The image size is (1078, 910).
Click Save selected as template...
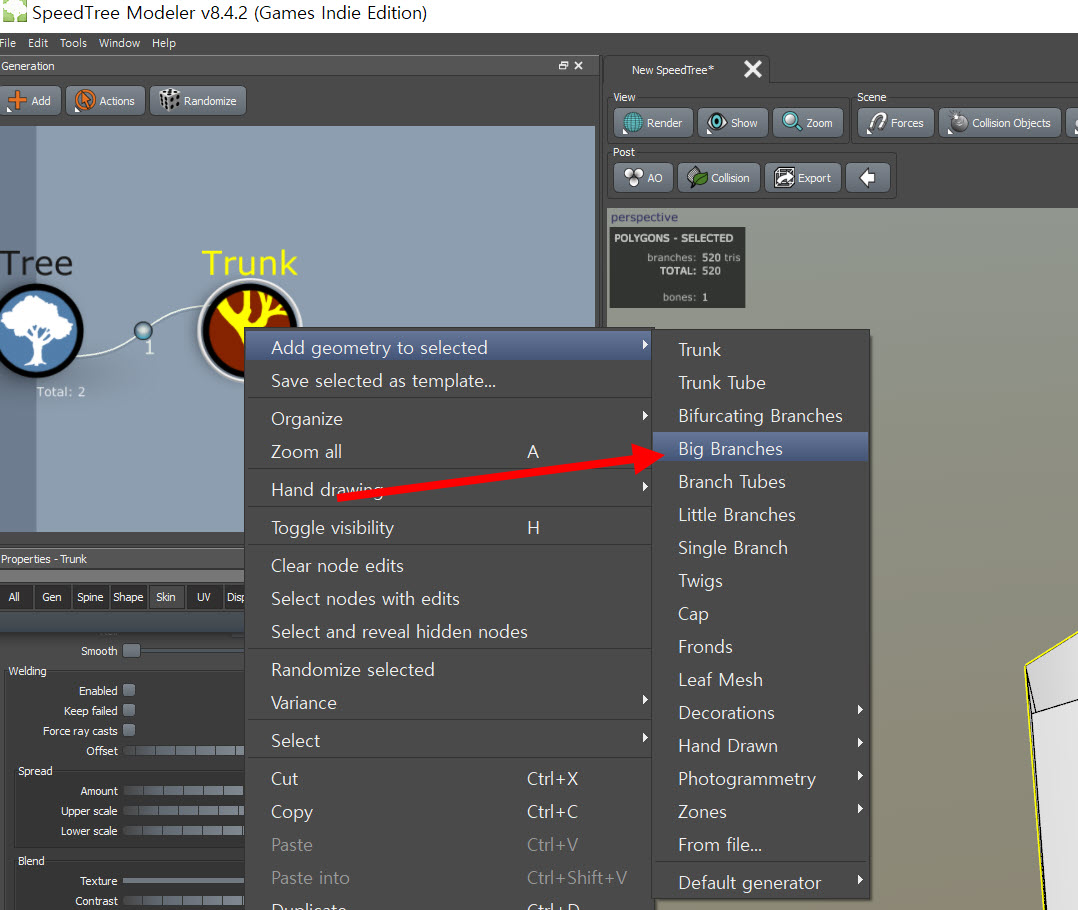pyautogui.click(x=448, y=381)
